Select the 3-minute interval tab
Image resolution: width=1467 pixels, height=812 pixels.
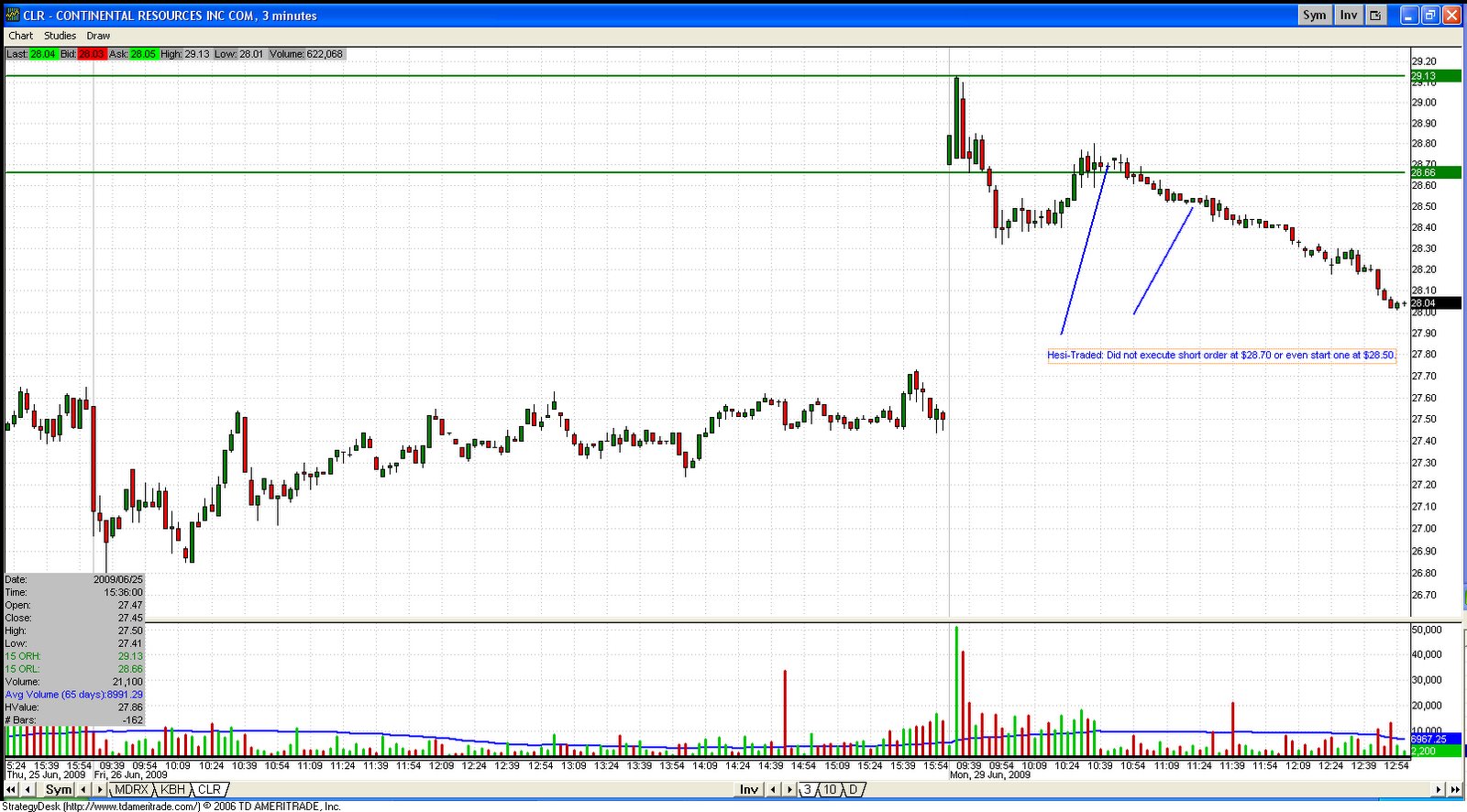click(x=807, y=789)
